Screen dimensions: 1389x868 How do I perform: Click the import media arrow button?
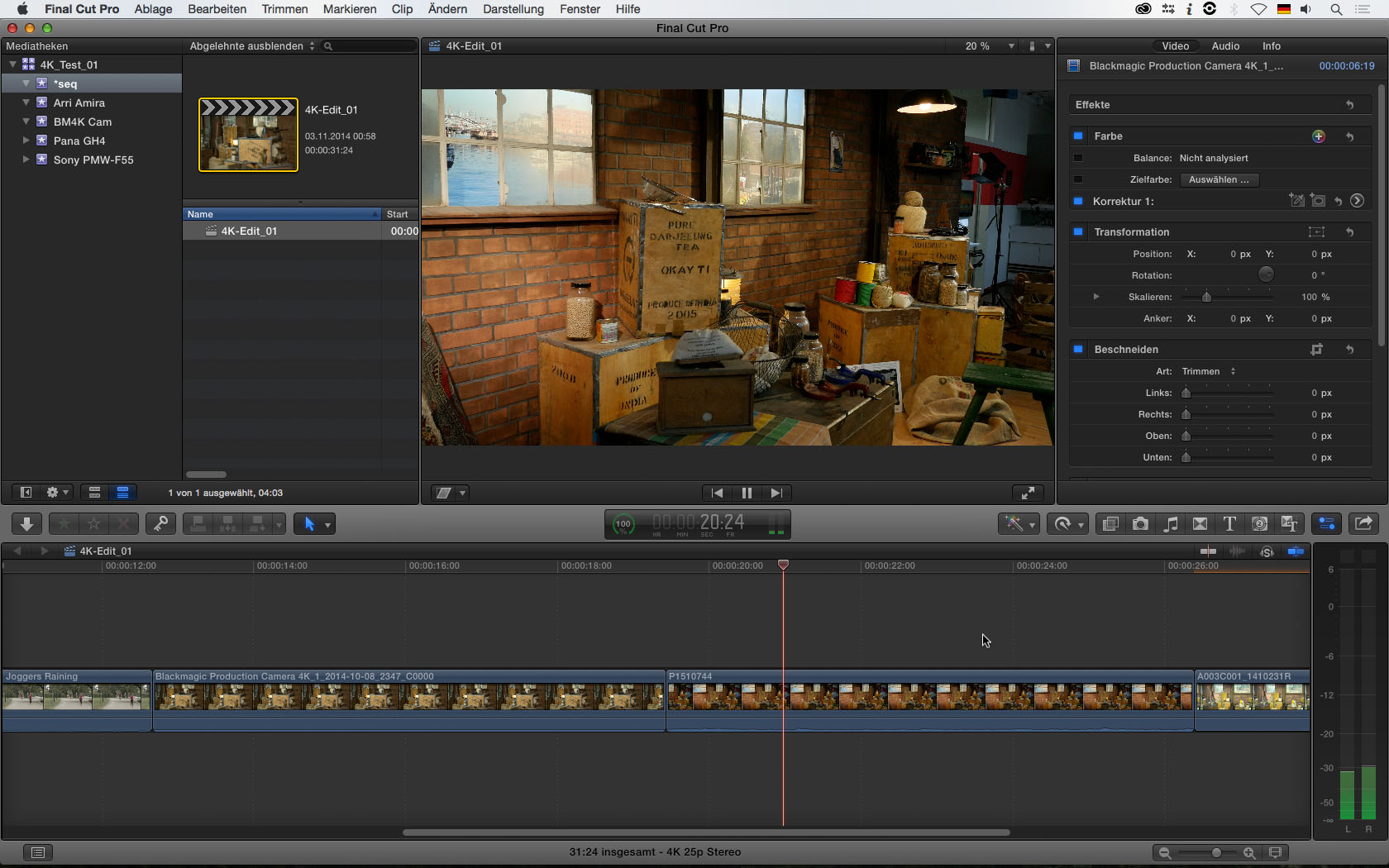(x=26, y=523)
